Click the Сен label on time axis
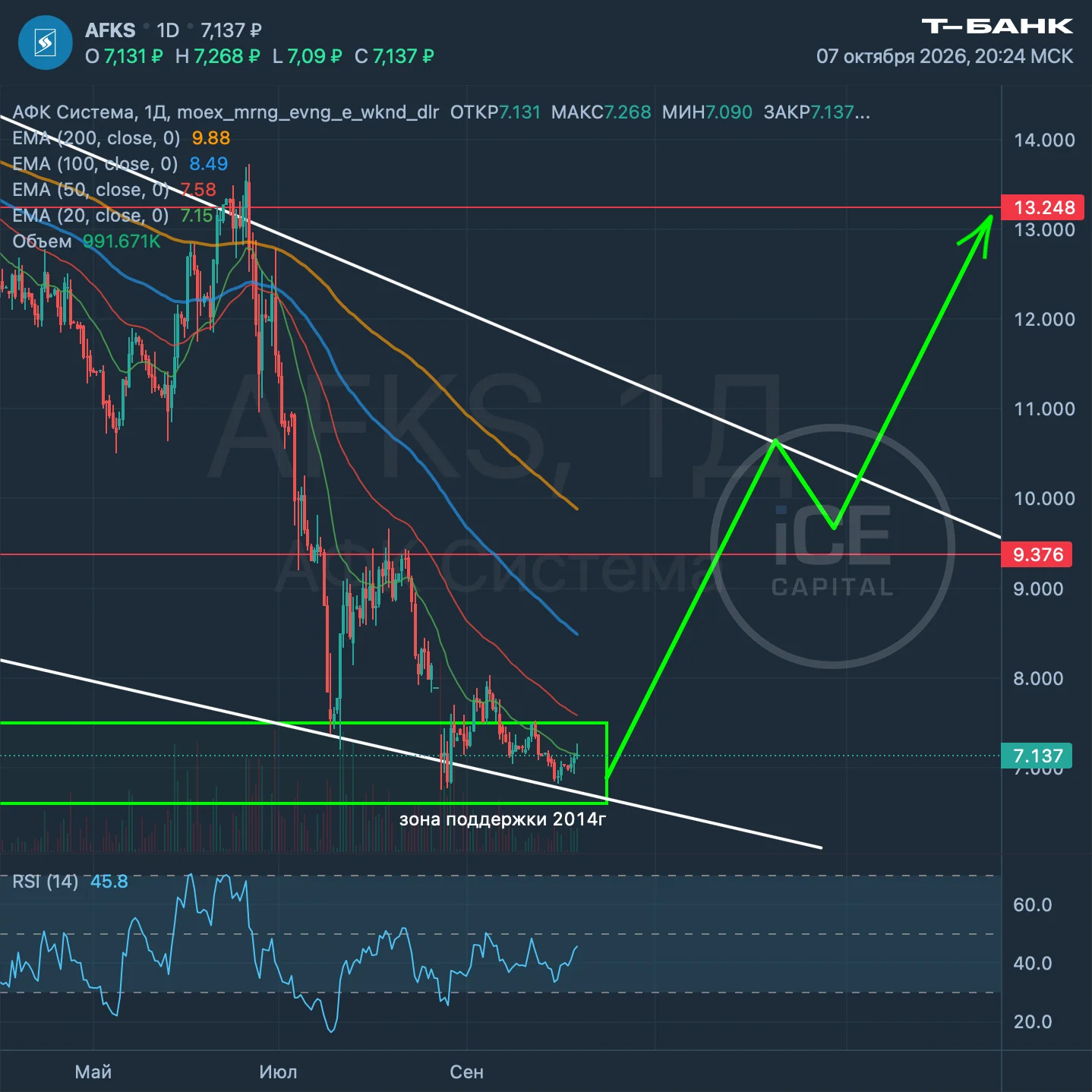This screenshot has width=1092, height=1092. tap(466, 1071)
